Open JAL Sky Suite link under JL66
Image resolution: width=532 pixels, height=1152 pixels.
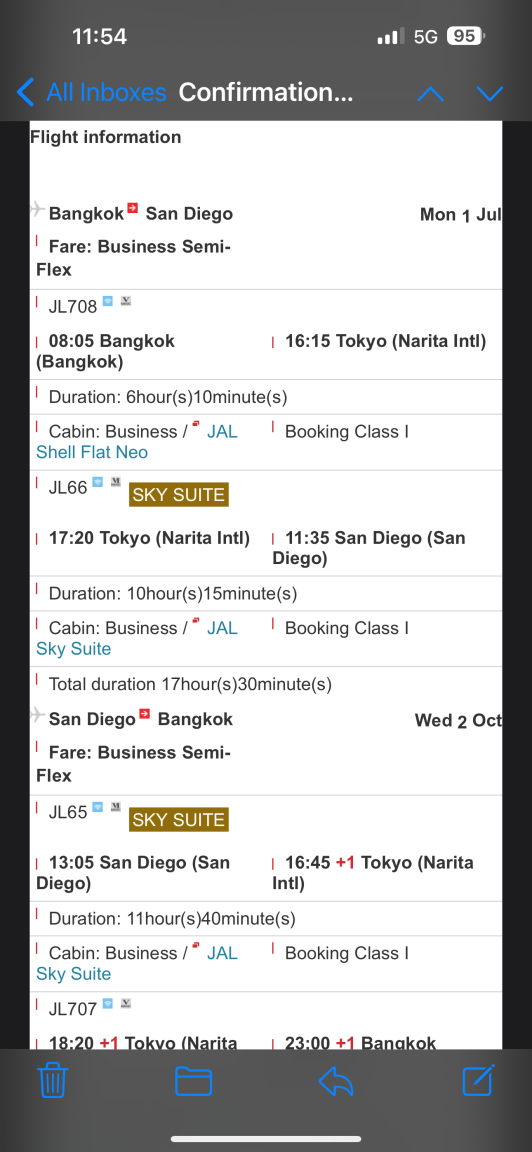137,638
